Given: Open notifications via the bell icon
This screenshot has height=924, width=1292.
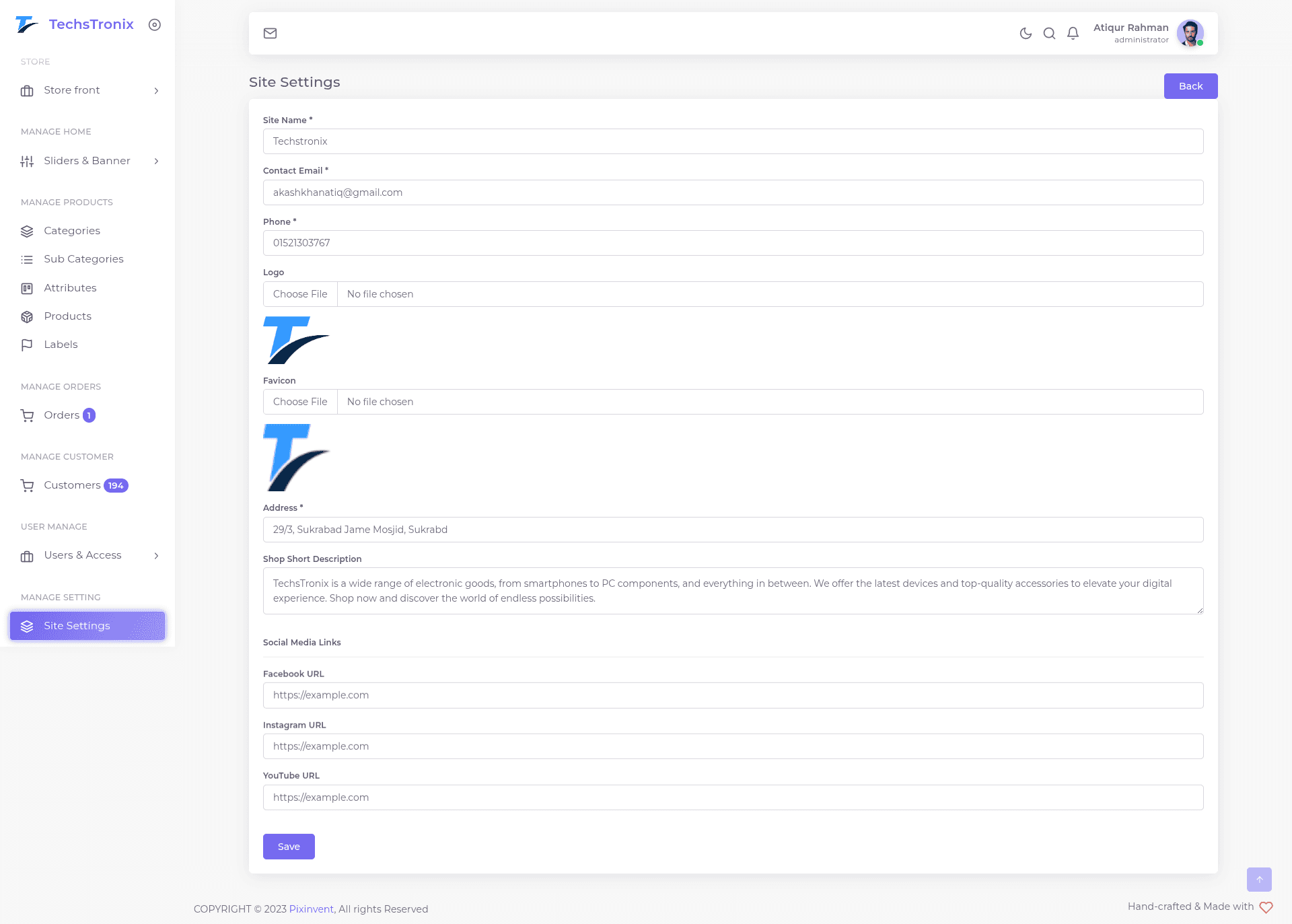Looking at the screenshot, I should [x=1073, y=33].
